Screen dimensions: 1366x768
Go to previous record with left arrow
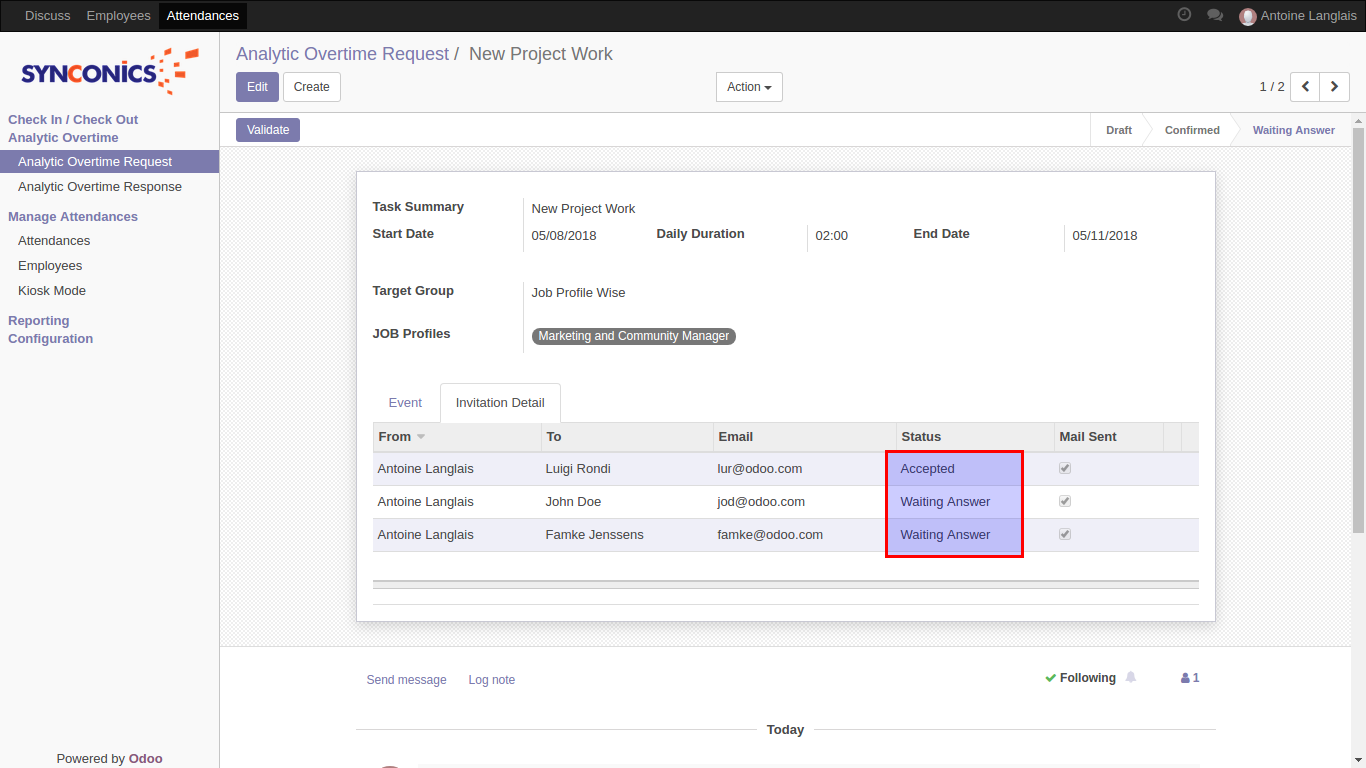tap(1305, 87)
